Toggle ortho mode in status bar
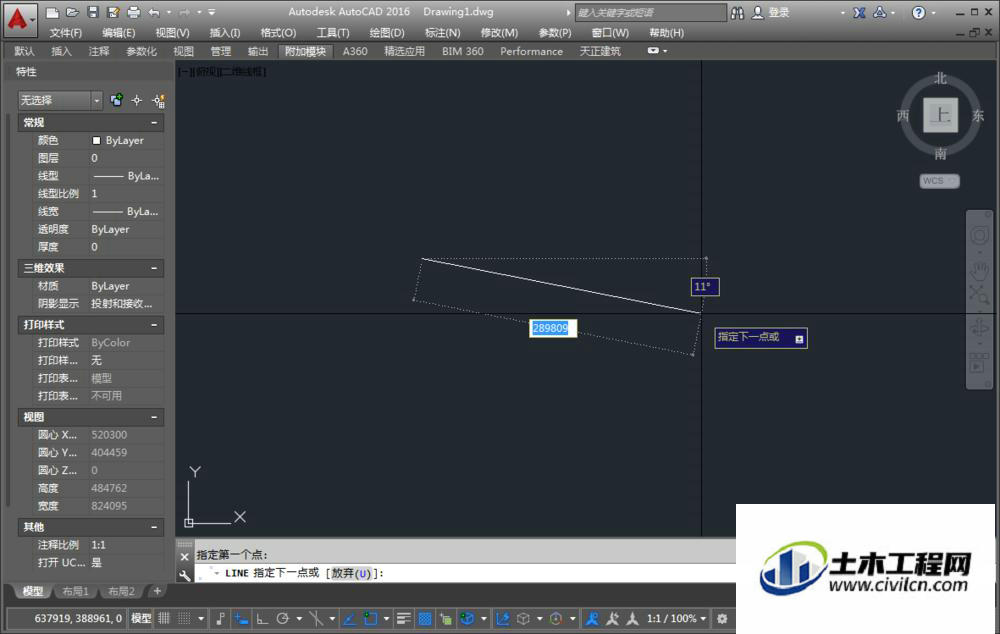Image resolution: width=1000 pixels, height=634 pixels. [x=262, y=618]
